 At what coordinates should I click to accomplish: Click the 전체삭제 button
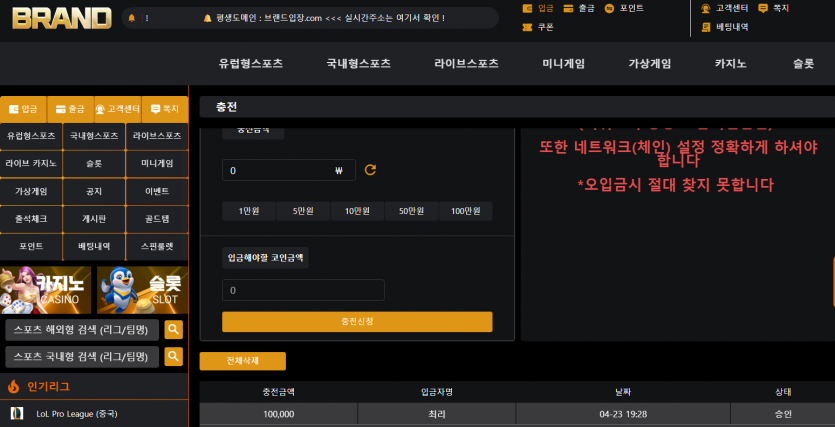242,361
